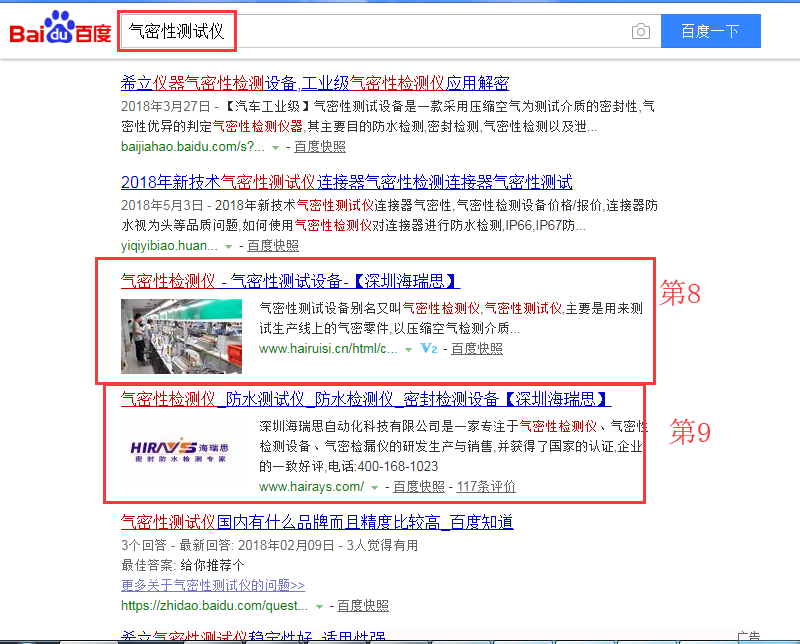Open the 117条评价 reviews link
Image resolution: width=800 pixels, height=644 pixels.
(x=486, y=487)
